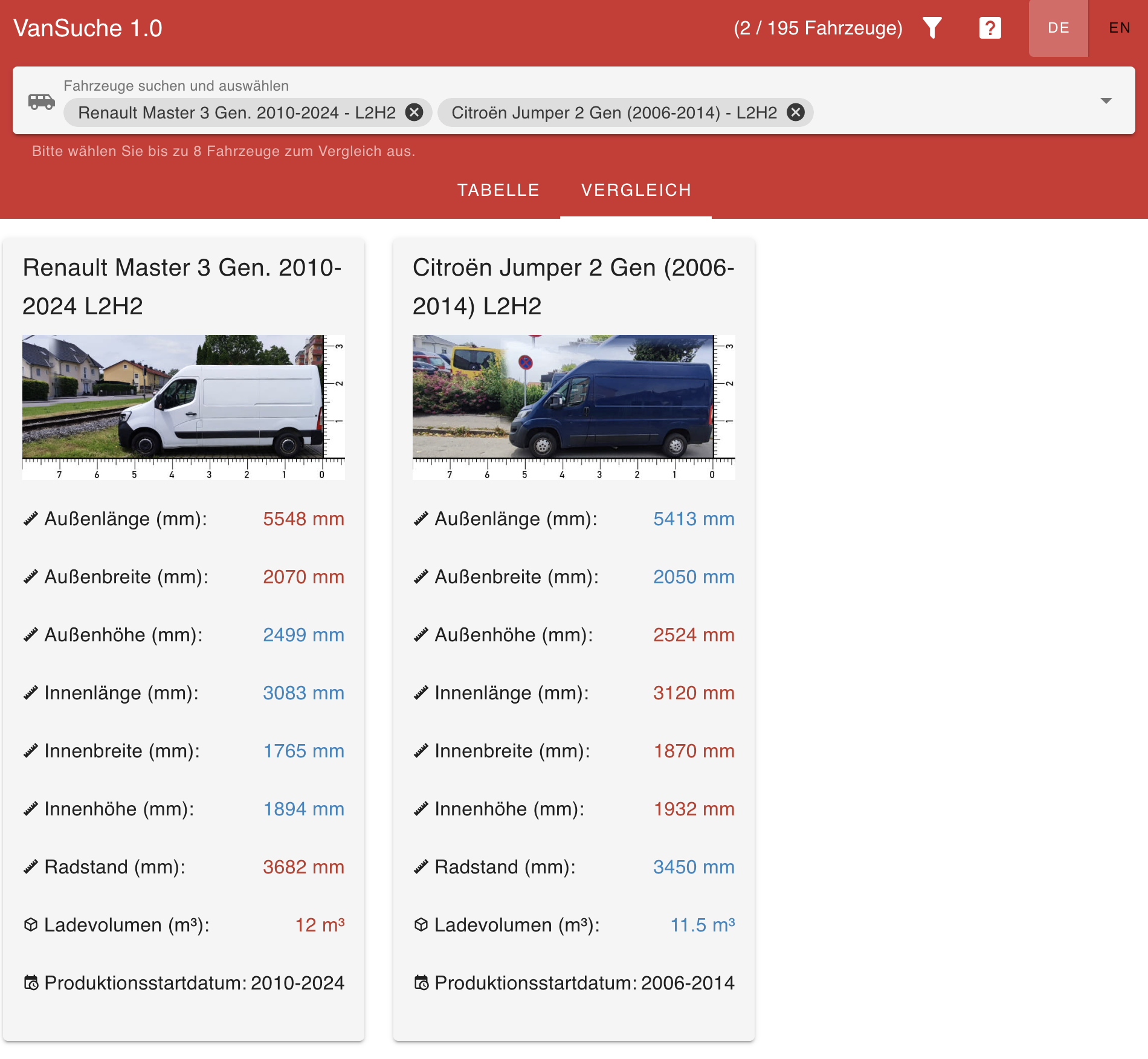The image size is (1148, 1059).
Task: Select the value 3083 mm
Action: tap(303, 693)
